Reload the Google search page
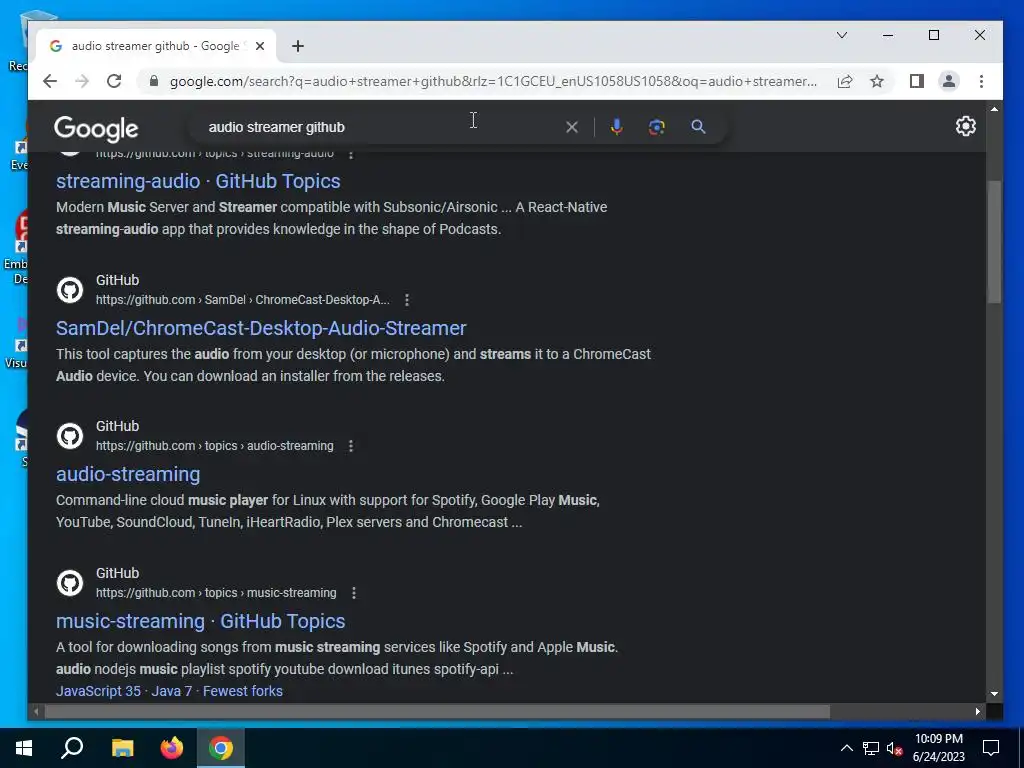 click(x=114, y=81)
